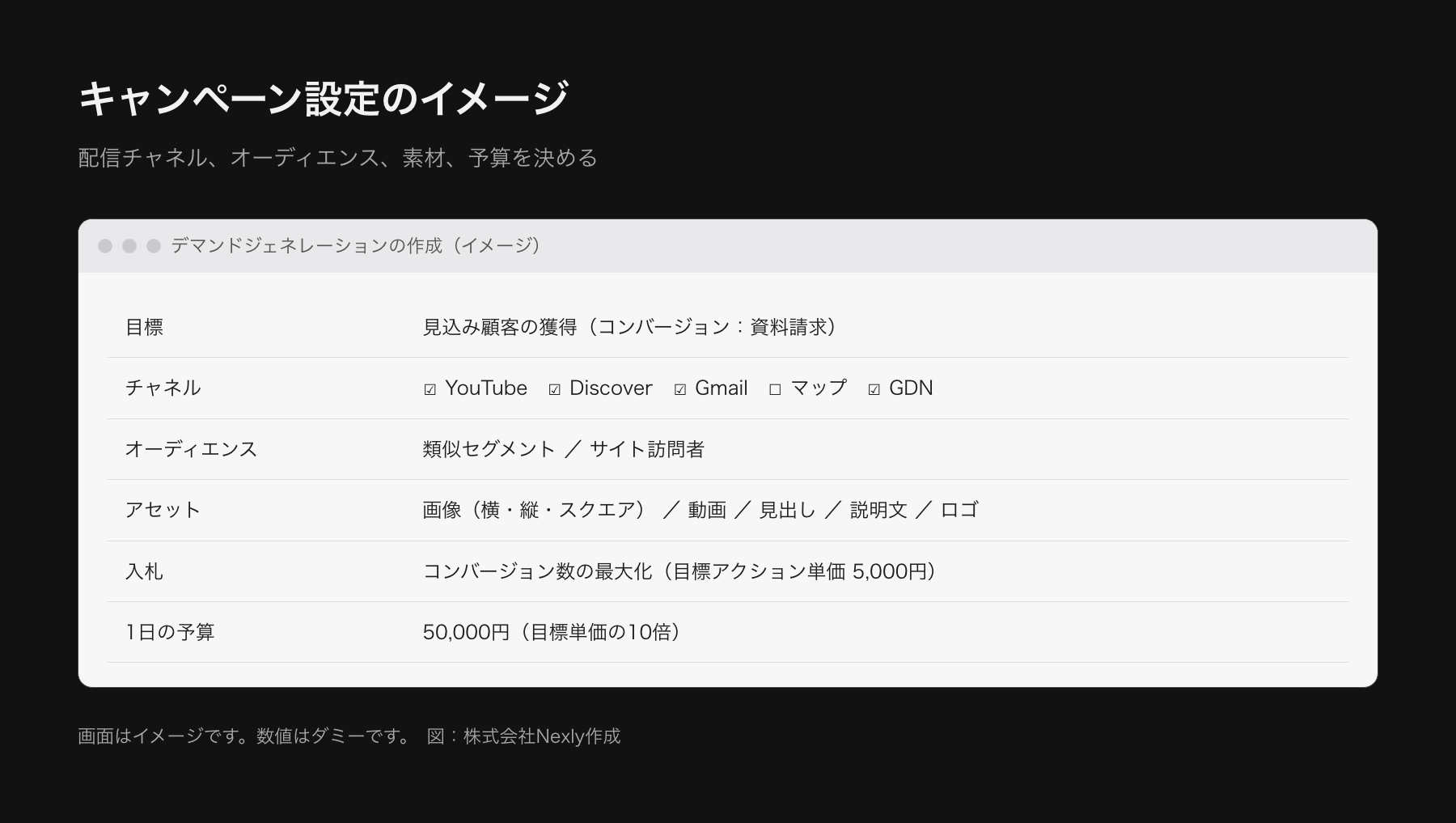Select the コンバージョン数の最大化 bidding value

click(680, 571)
